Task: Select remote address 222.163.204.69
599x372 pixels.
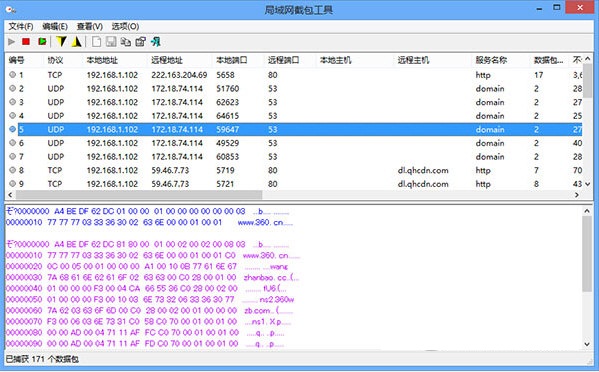Action: 179,75
